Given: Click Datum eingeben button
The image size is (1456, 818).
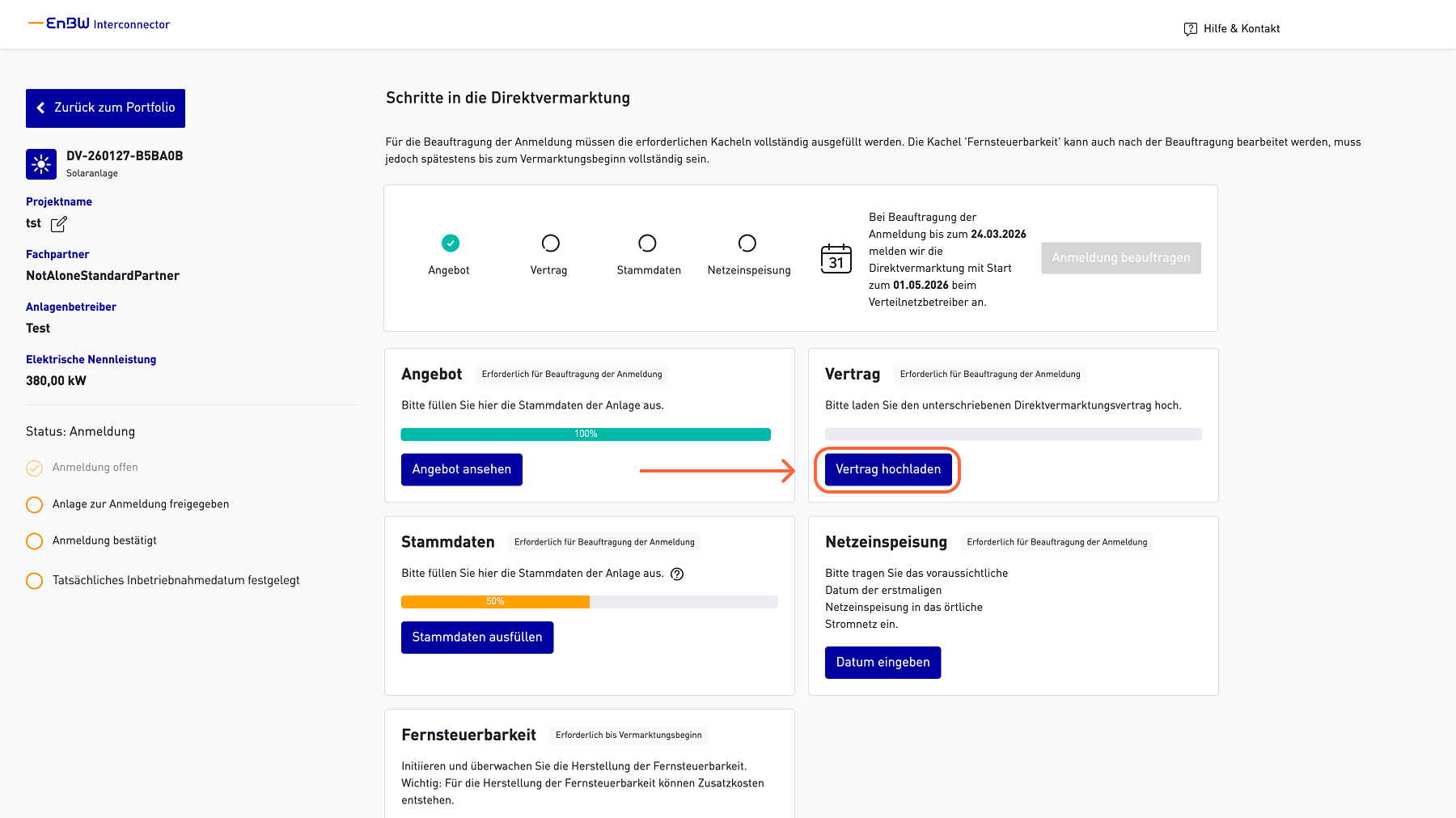Looking at the screenshot, I should point(882,663).
